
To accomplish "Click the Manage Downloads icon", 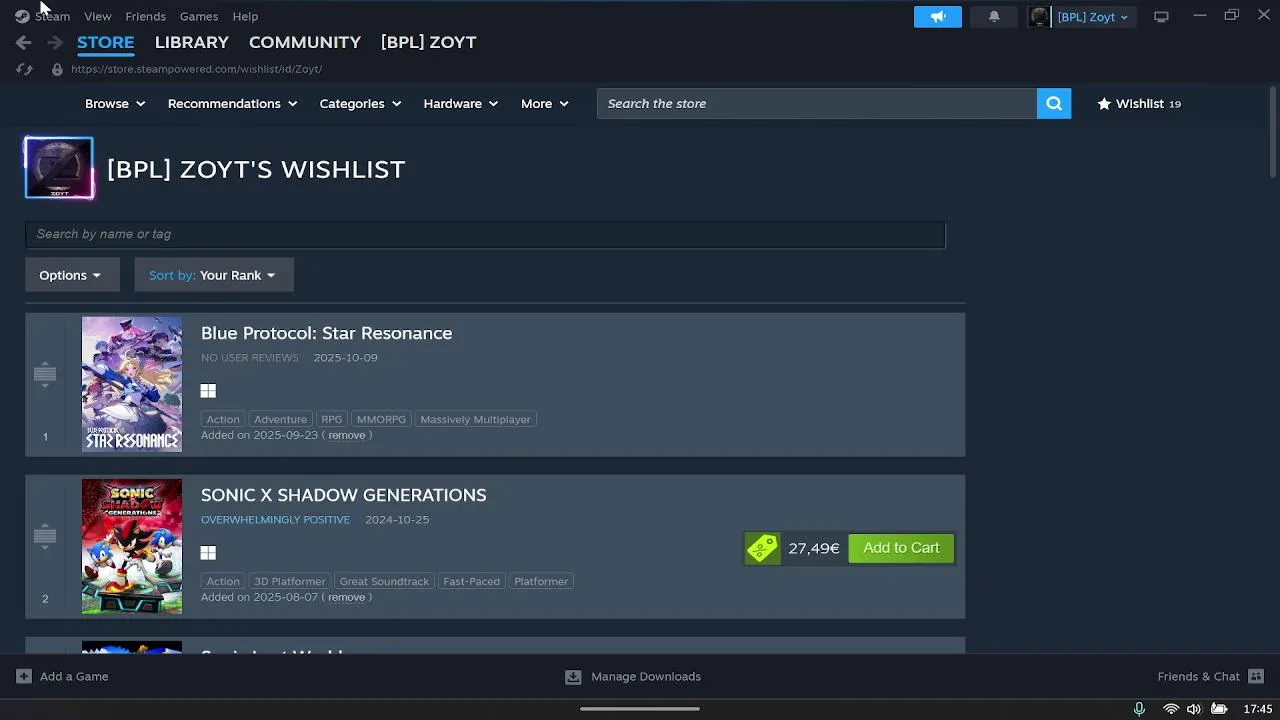I will pyautogui.click(x=573, y=677).
